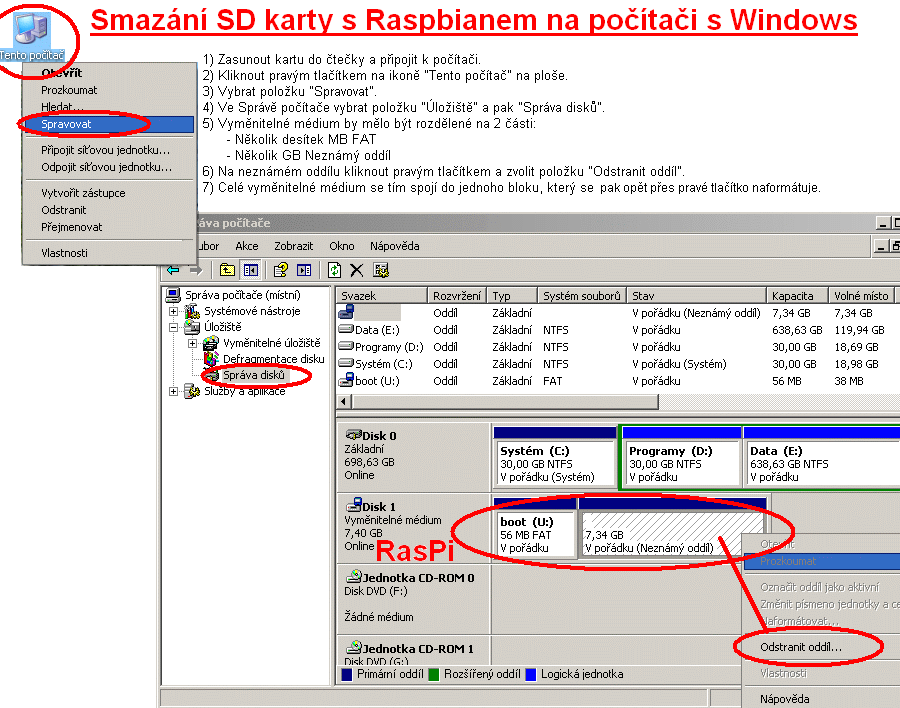Click the Vyměnitelné úložiště tree icon
The height and width of the screenshot is (708, 900).
pyautogui.click(x=211, y=343)
